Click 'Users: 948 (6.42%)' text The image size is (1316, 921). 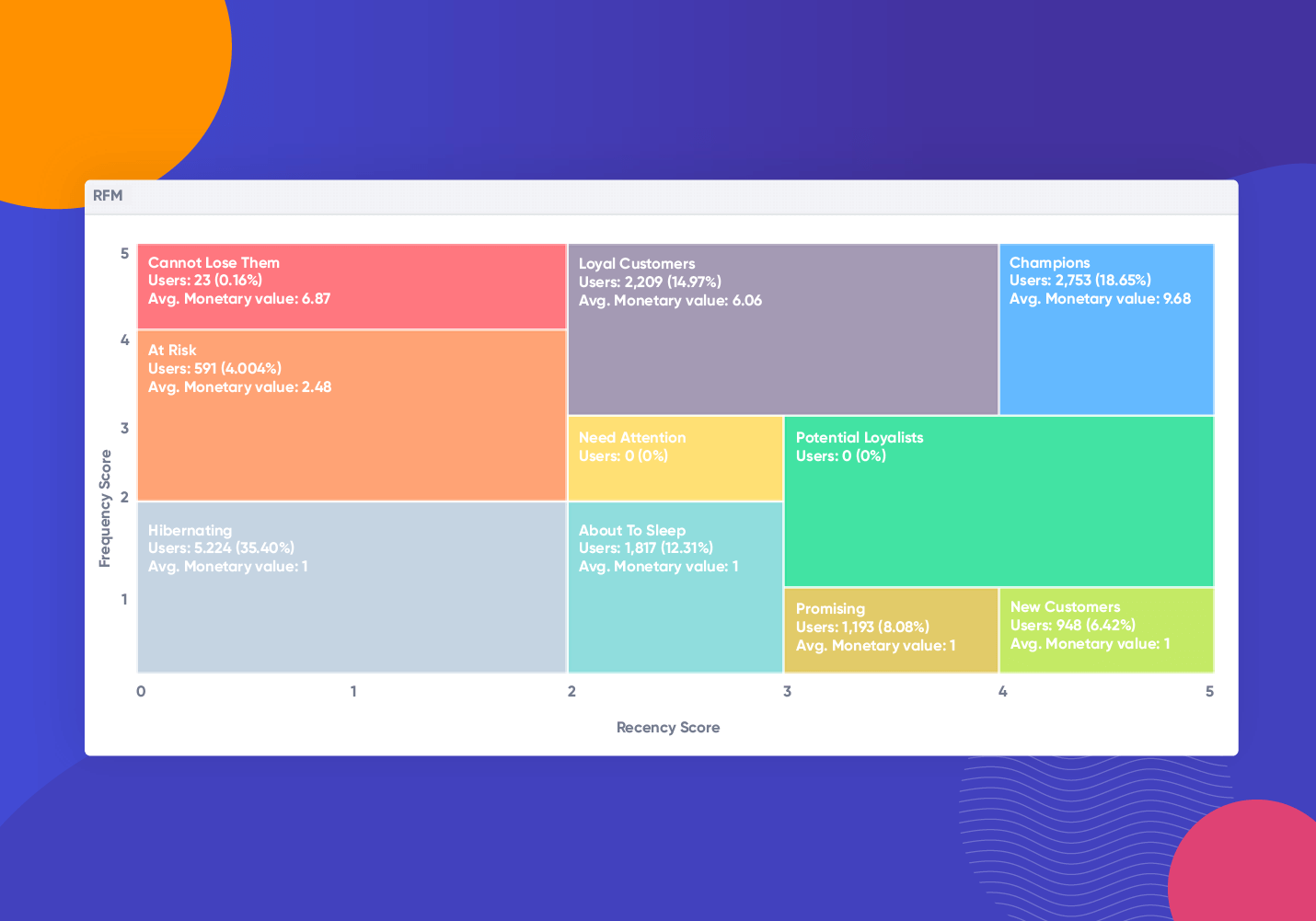coord(1072,626)
